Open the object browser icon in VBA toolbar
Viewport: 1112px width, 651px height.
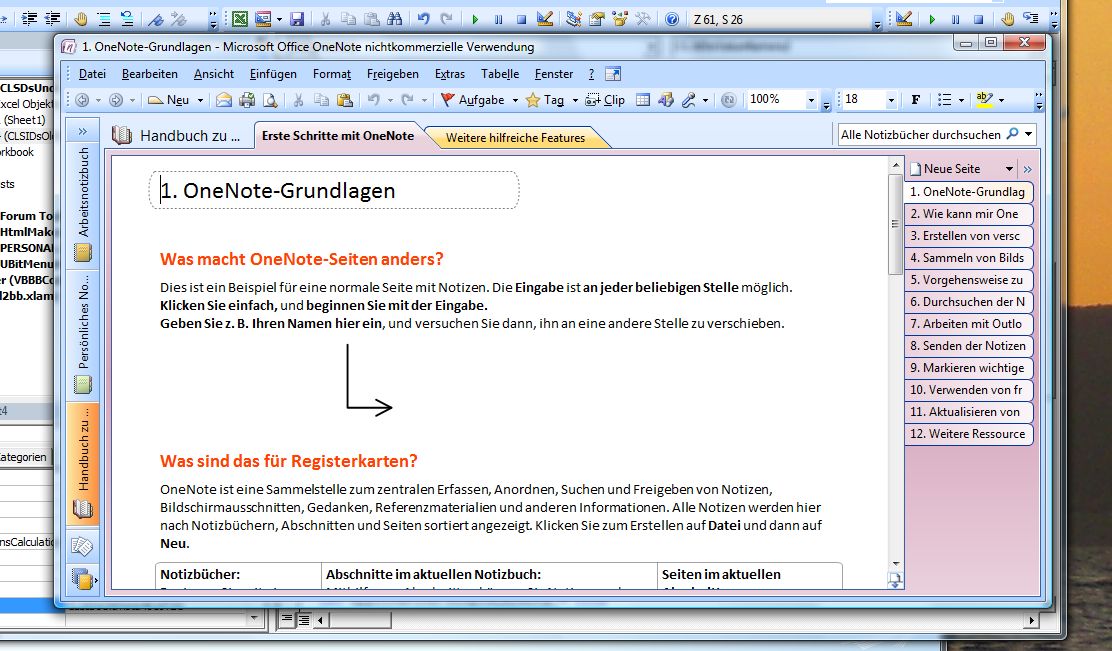tap(620, 19)
